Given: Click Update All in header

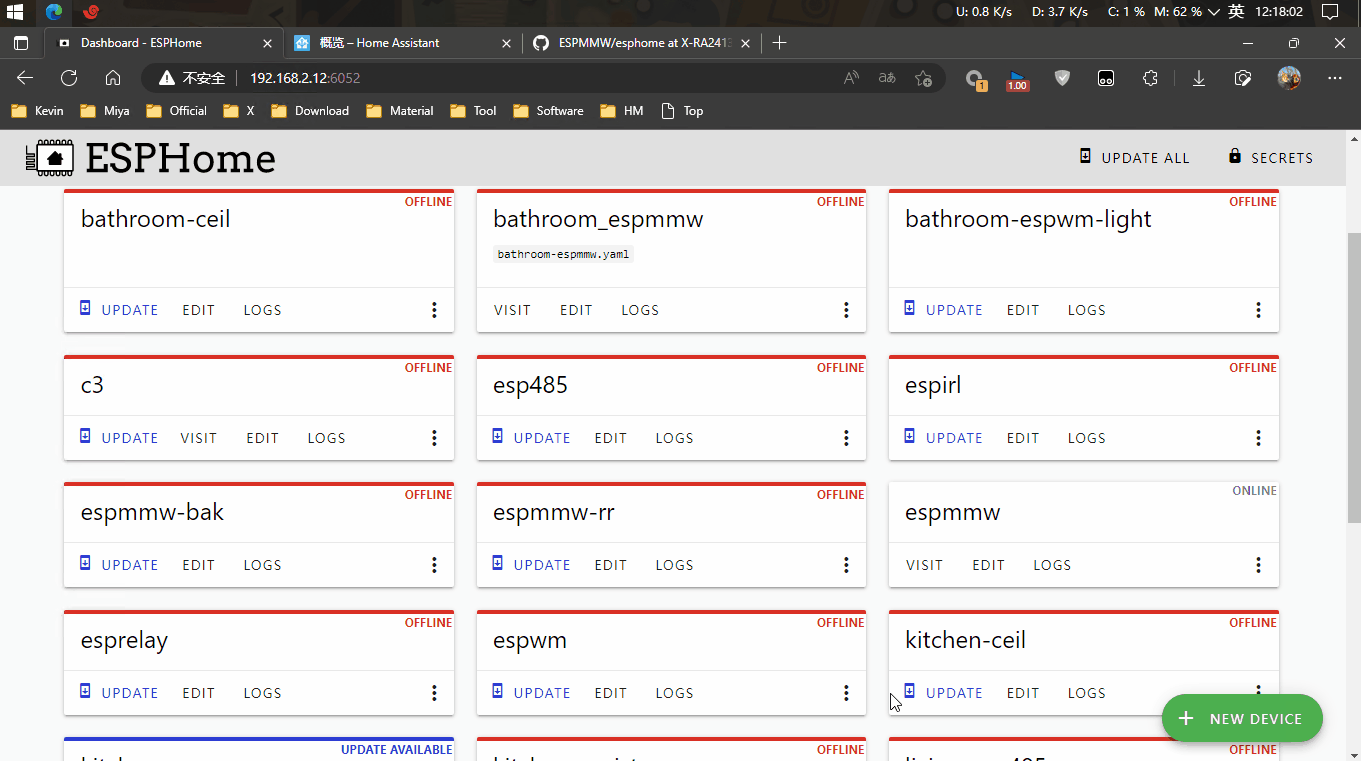Looking at the screenshot, I should 1134,158.
